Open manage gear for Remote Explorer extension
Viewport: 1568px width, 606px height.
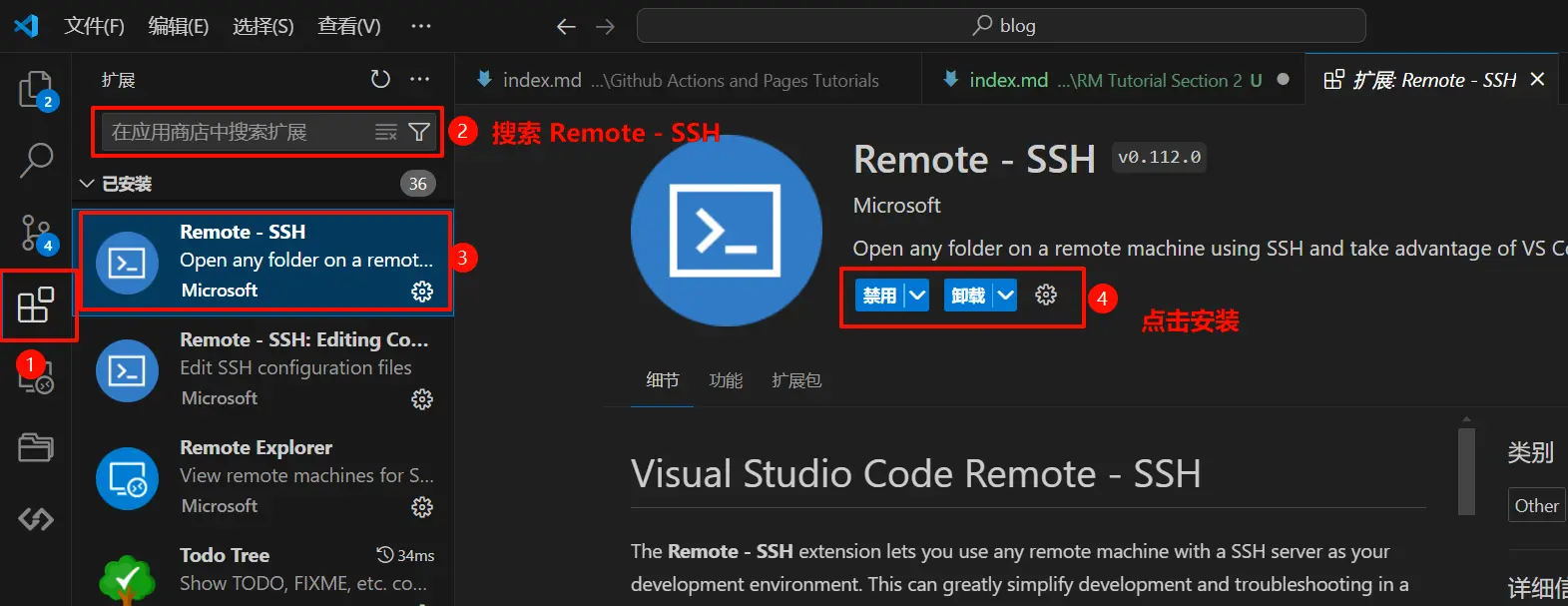[422, 507]
